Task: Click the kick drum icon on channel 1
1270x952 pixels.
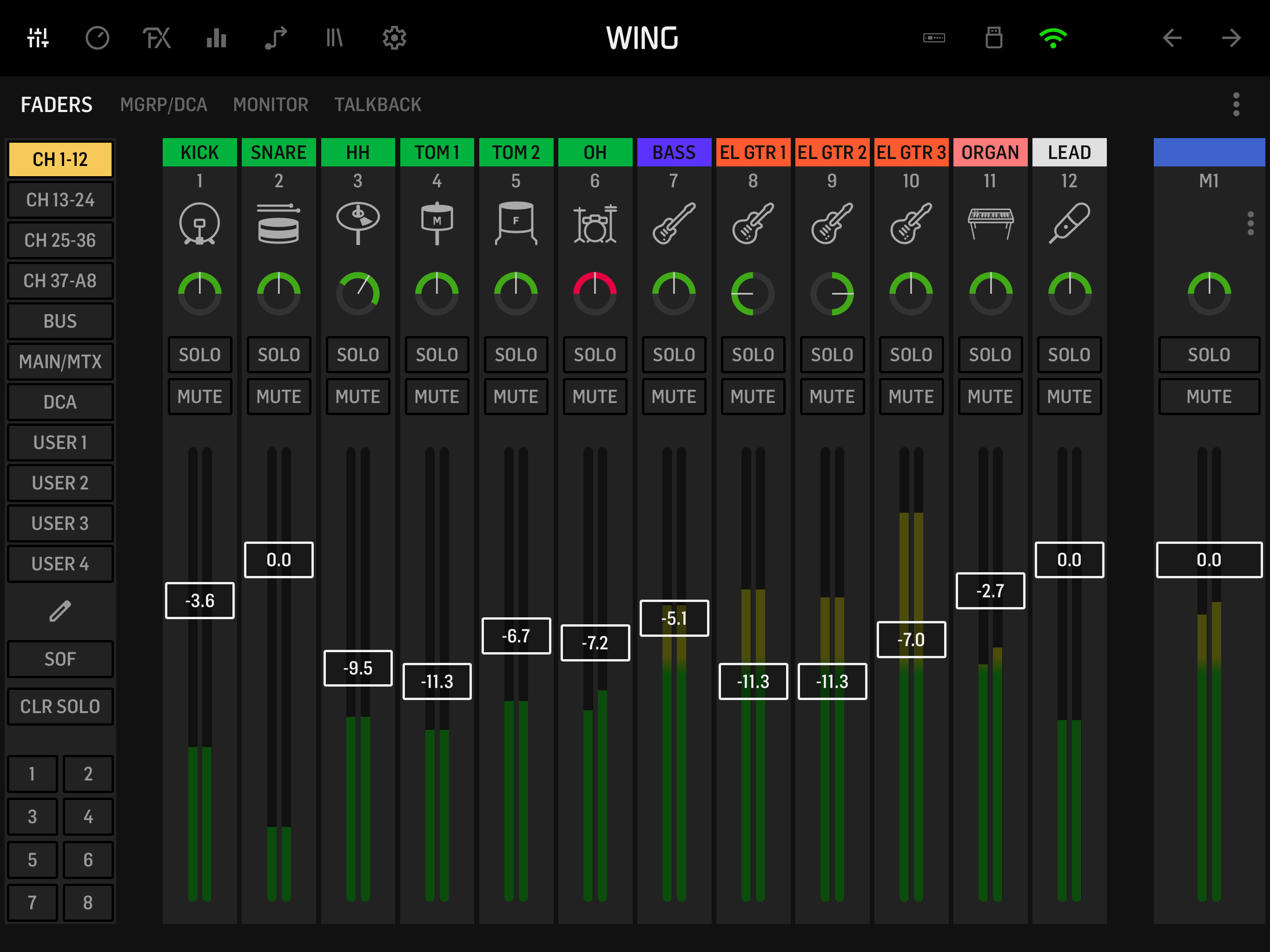Action: [200, 224]
